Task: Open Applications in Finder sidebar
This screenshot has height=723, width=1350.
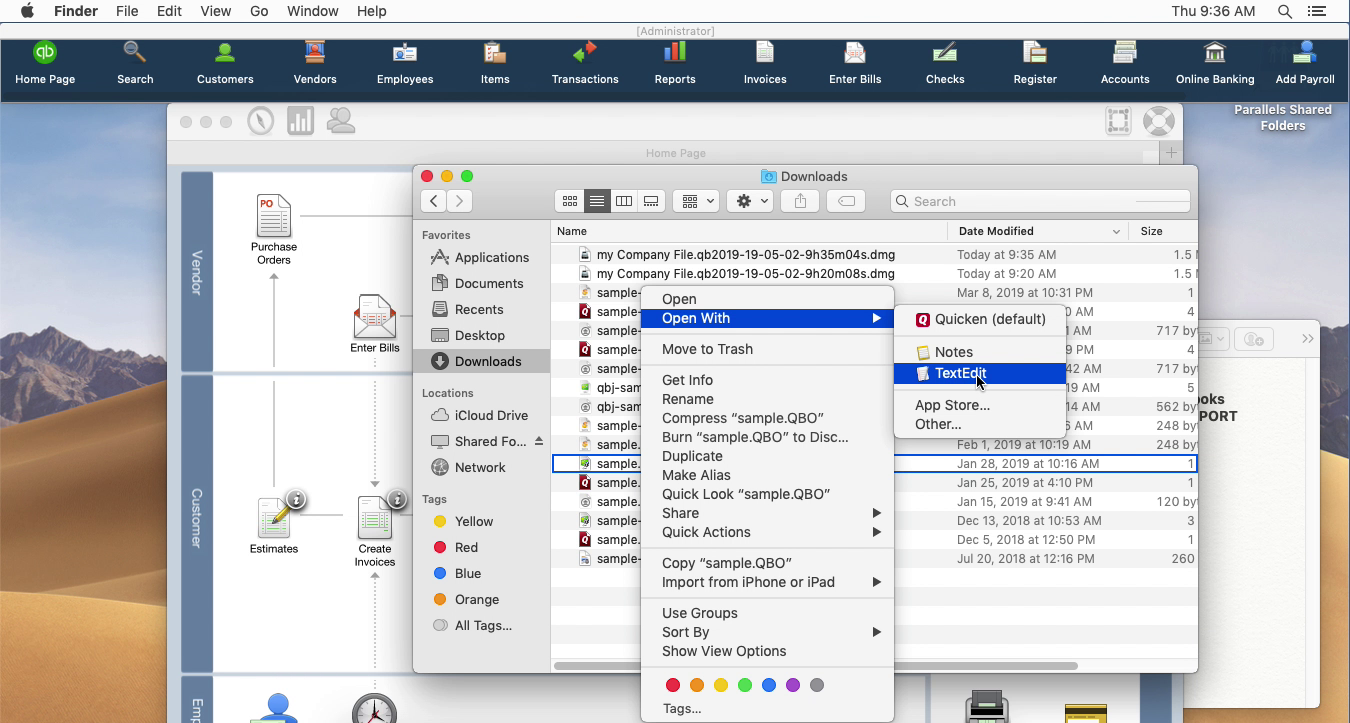Action: 481,257
